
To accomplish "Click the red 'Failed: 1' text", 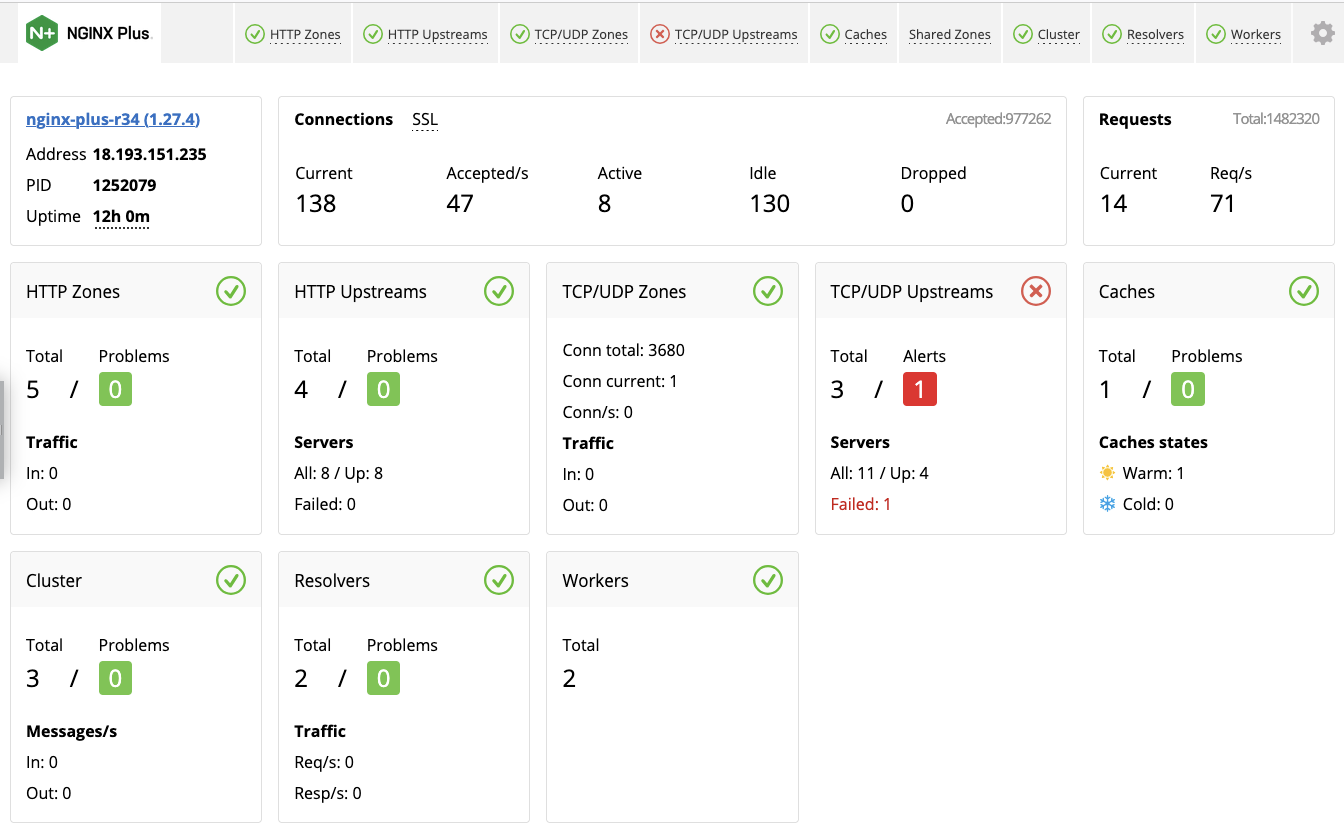I will (x=861, y=504).
